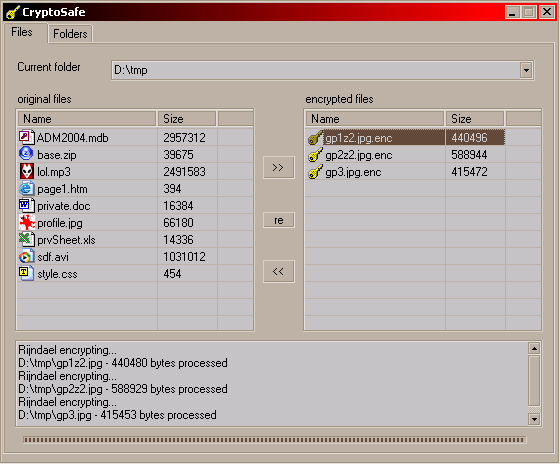Click the ADM2004.mdb database file icon
The image size is (560, 464).
pos(26,138)
